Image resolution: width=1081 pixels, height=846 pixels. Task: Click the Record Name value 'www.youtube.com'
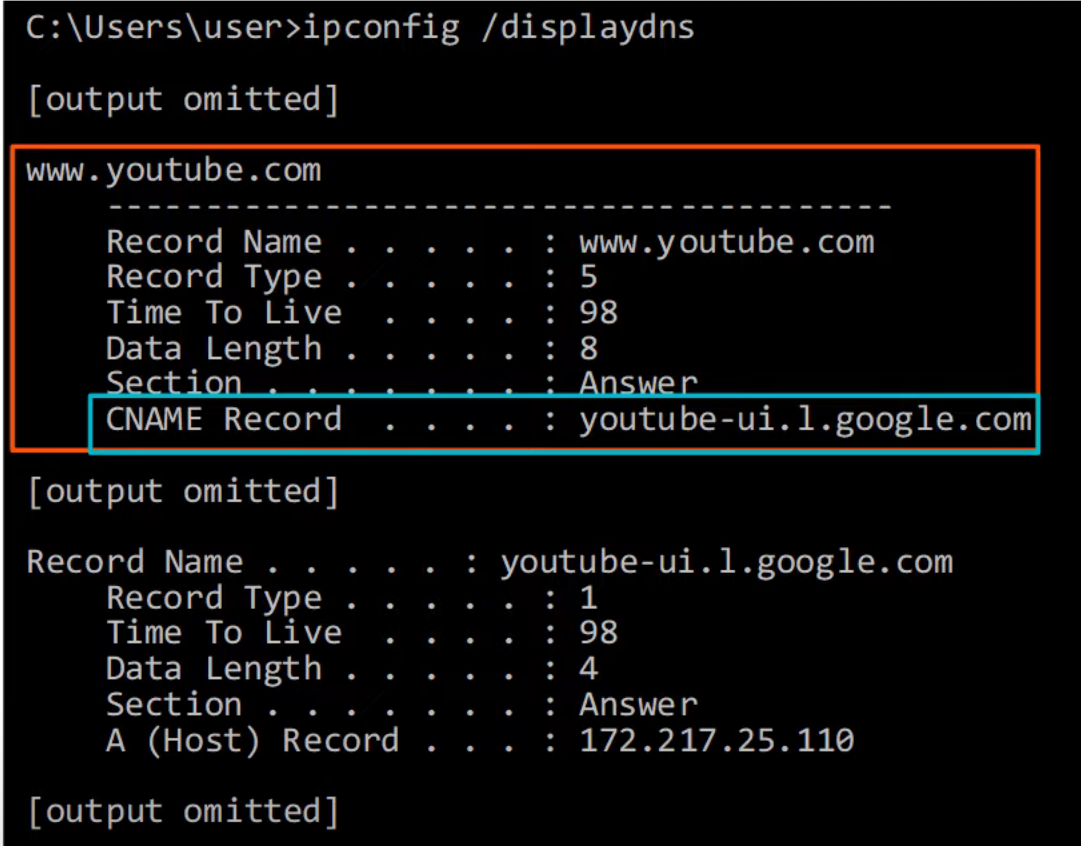pos(727,242)
